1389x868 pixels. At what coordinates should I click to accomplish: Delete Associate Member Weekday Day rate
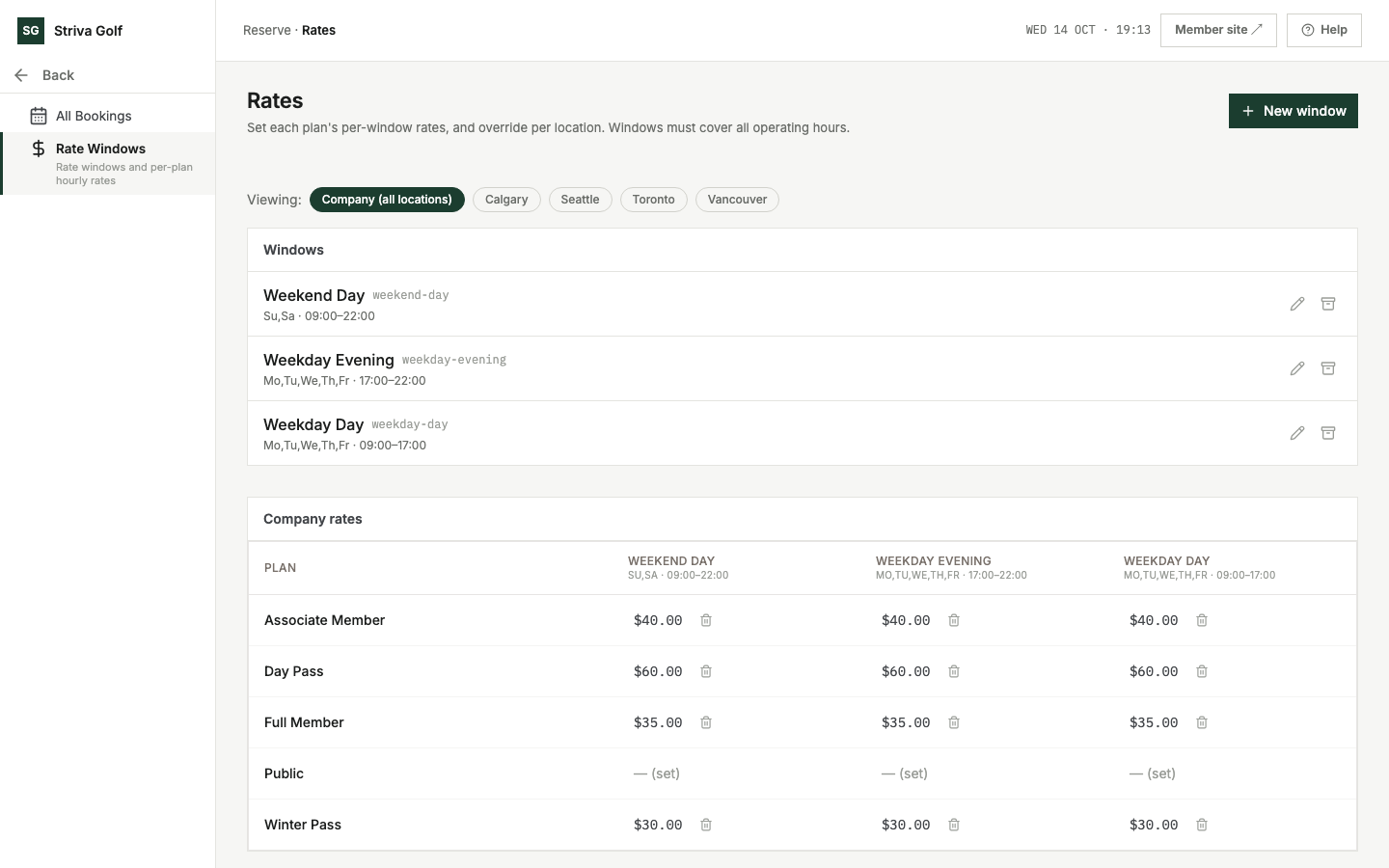(x=1202, y=620)
